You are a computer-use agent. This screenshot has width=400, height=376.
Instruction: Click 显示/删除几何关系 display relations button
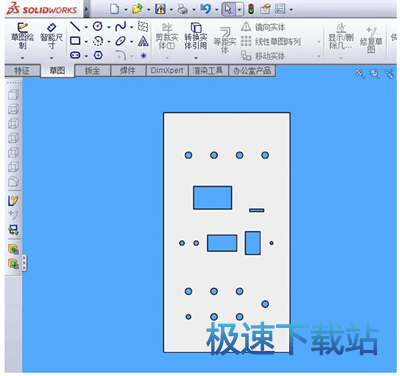click(x=341, y=37)
